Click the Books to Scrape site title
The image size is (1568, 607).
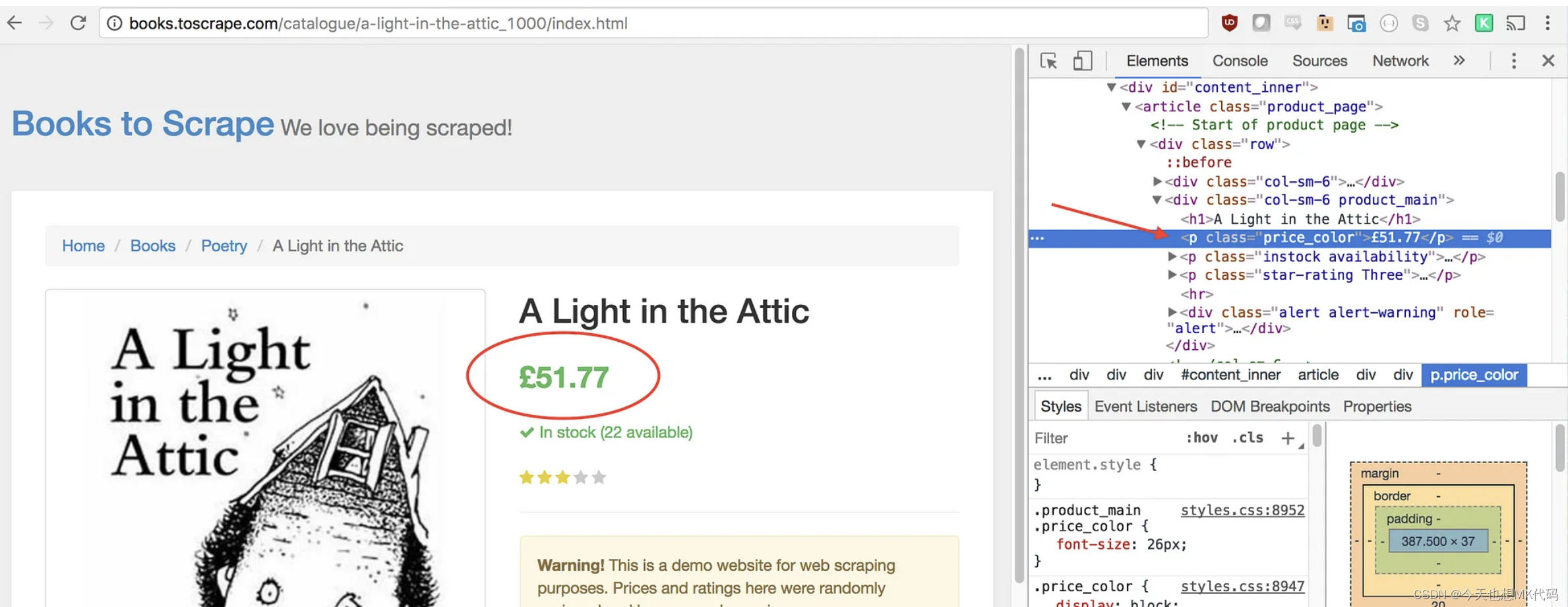point(142,123)
